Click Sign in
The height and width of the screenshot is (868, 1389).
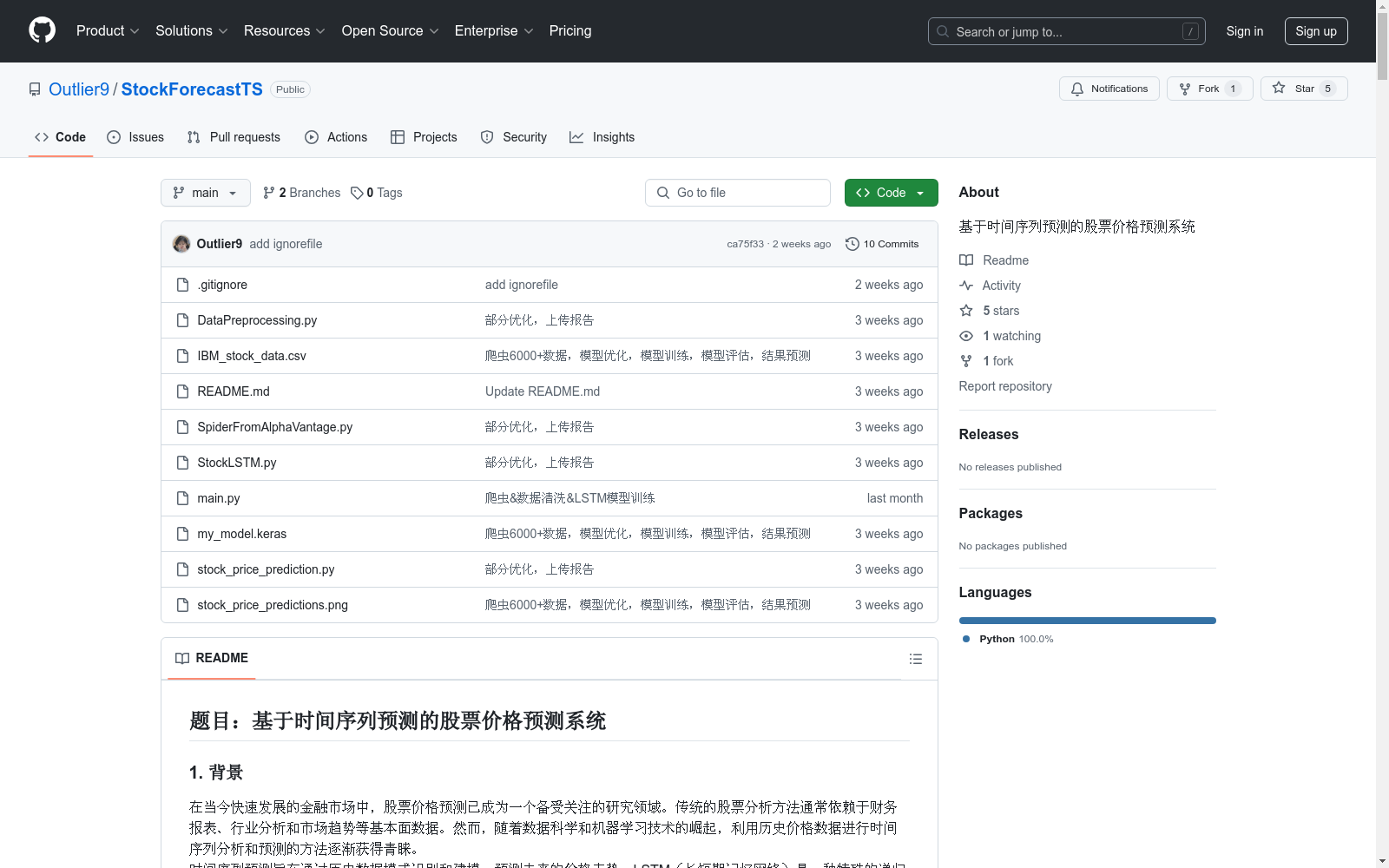tap(1244, 31)
